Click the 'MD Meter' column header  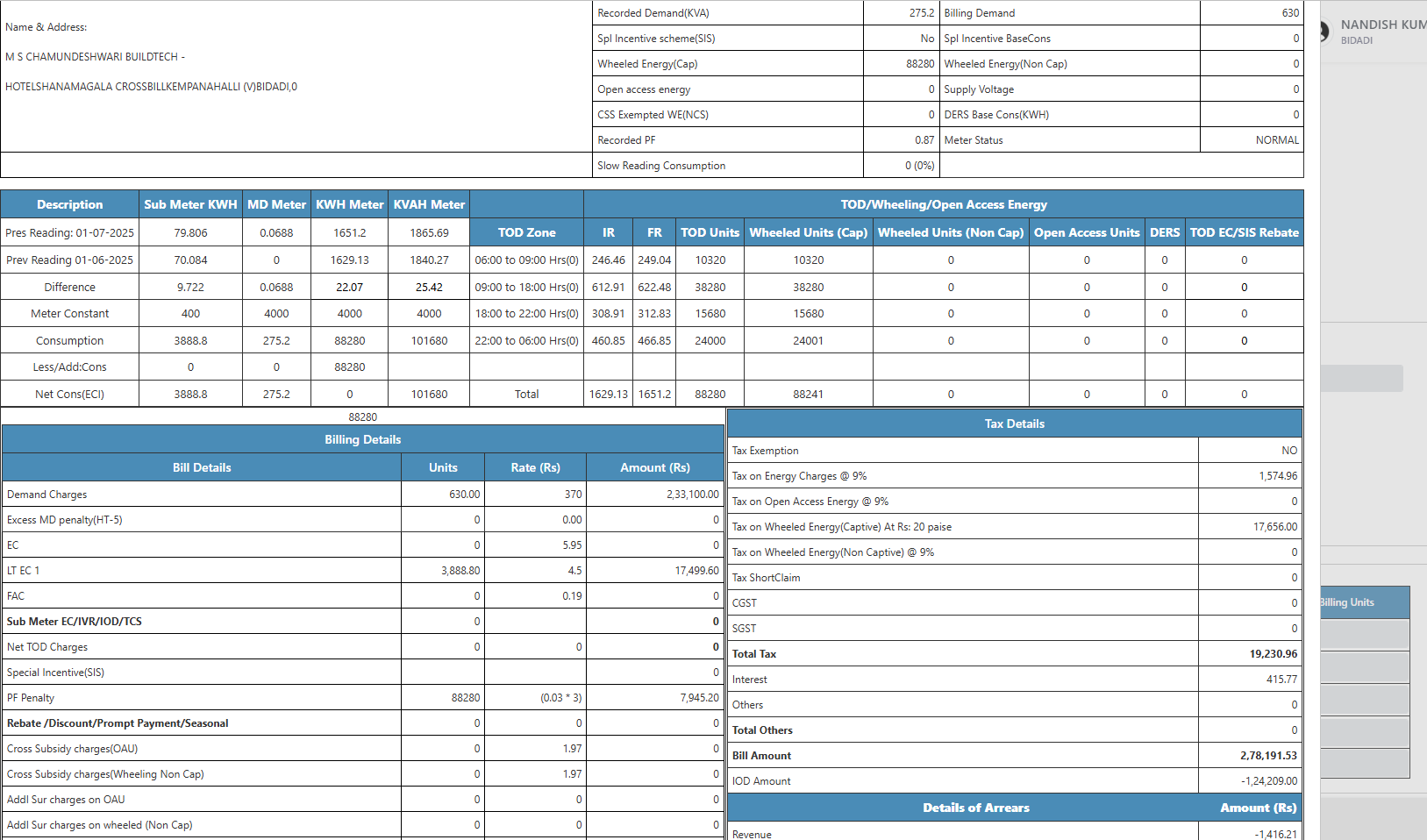point(276,204)
